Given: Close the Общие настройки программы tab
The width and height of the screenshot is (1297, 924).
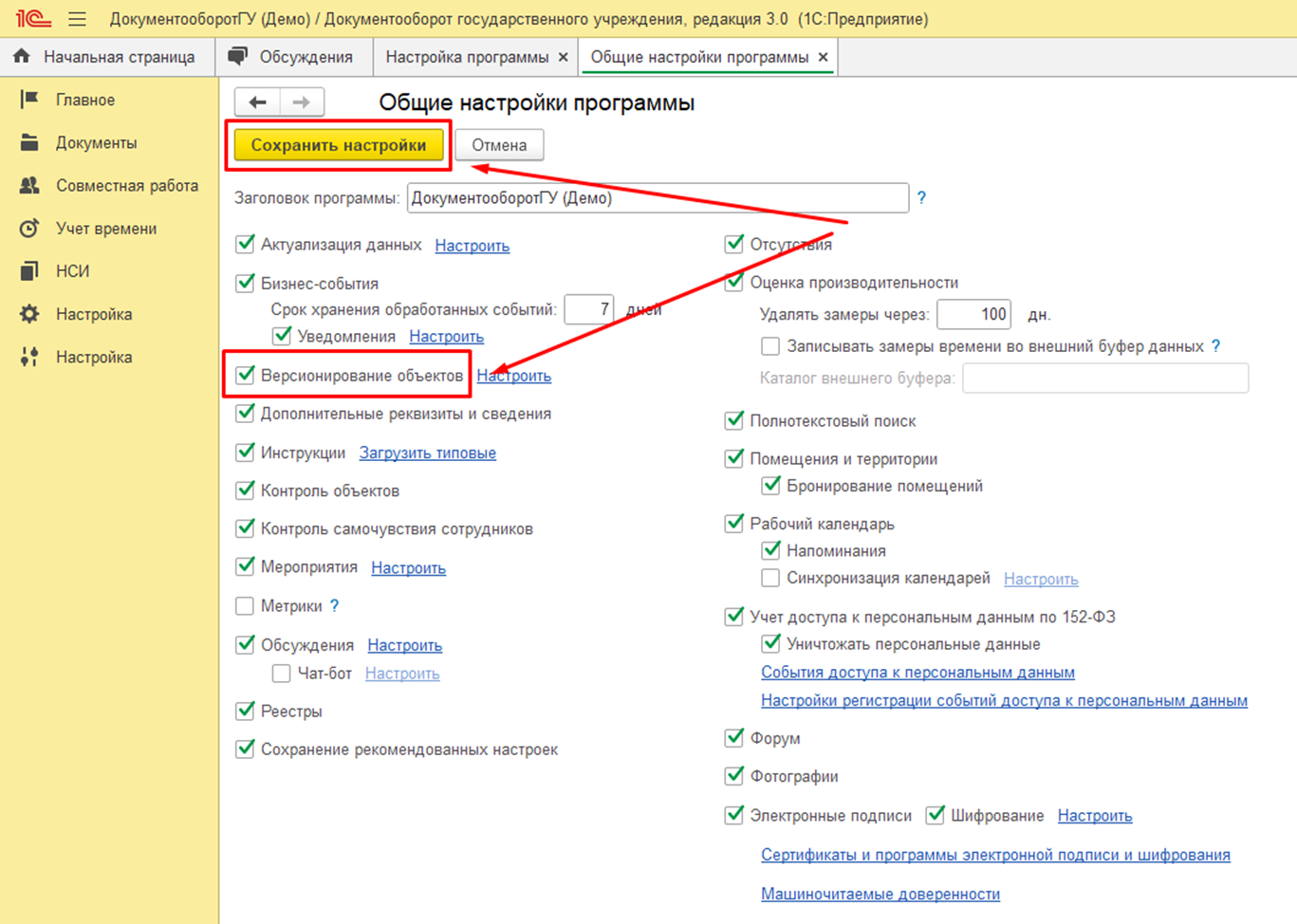Looking at the screenshot, I should 823,57.
